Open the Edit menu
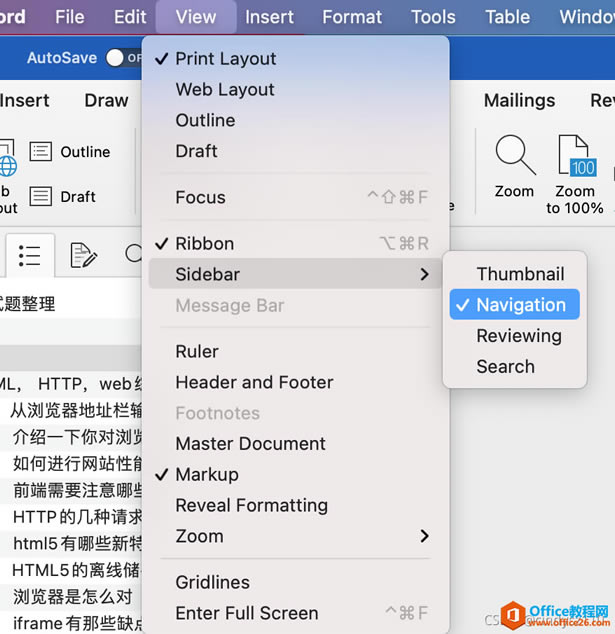 click(x=130, y=17)
